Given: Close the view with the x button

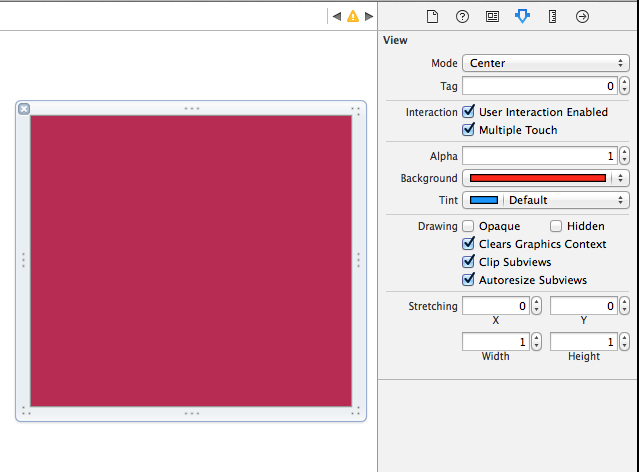Looking at the screenshot, I should click(24, 109).
